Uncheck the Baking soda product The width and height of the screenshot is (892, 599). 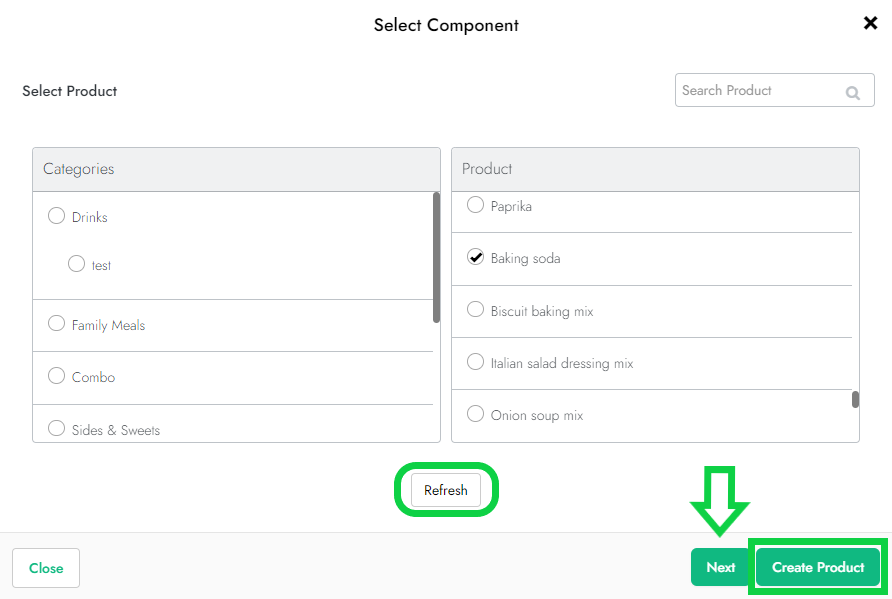(x=476, y=257)
